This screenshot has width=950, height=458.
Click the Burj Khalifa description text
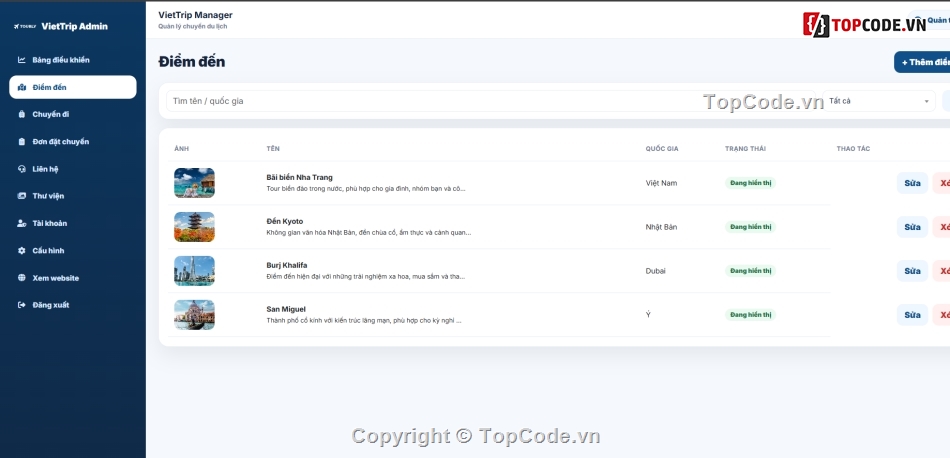point(366,277)
